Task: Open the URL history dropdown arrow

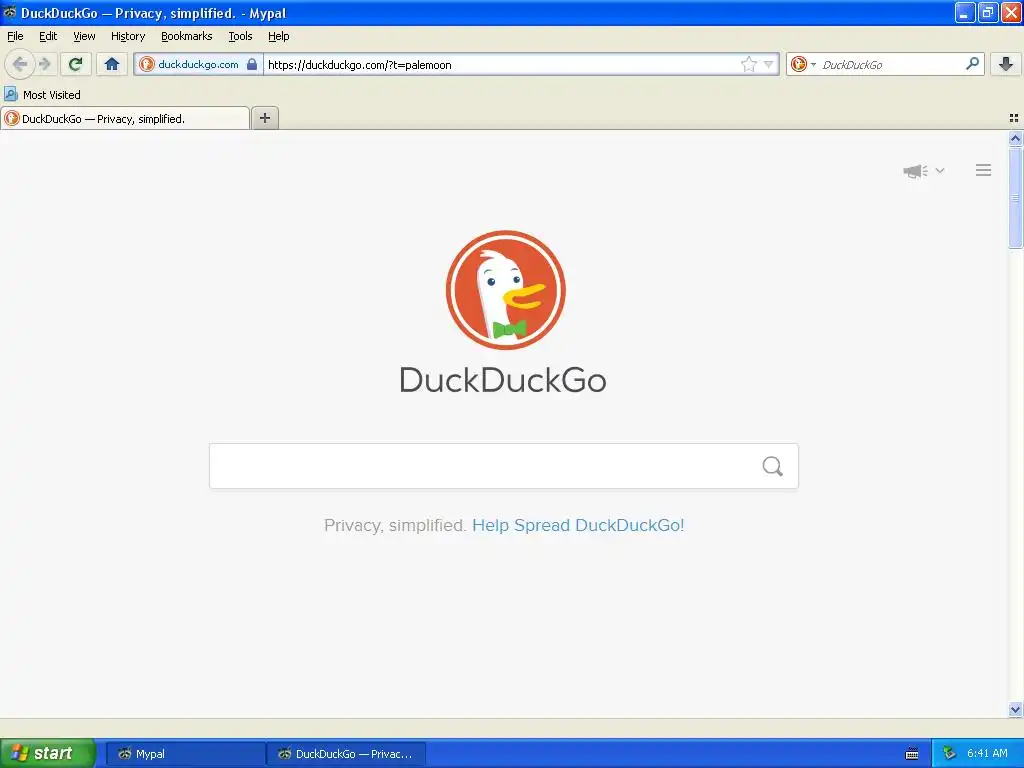Action: [769, 64]
